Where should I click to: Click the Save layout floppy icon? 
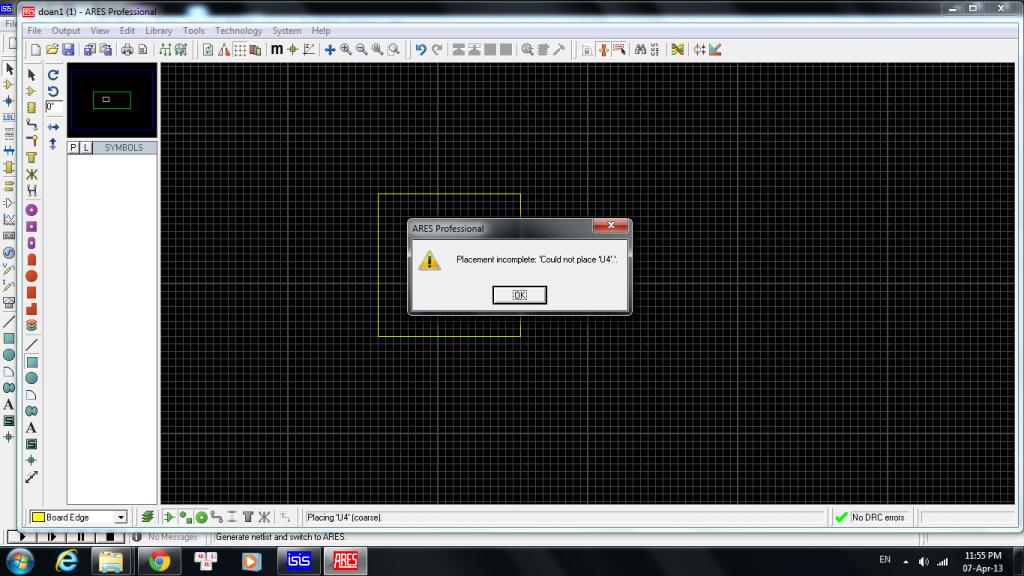pos(68,50)
